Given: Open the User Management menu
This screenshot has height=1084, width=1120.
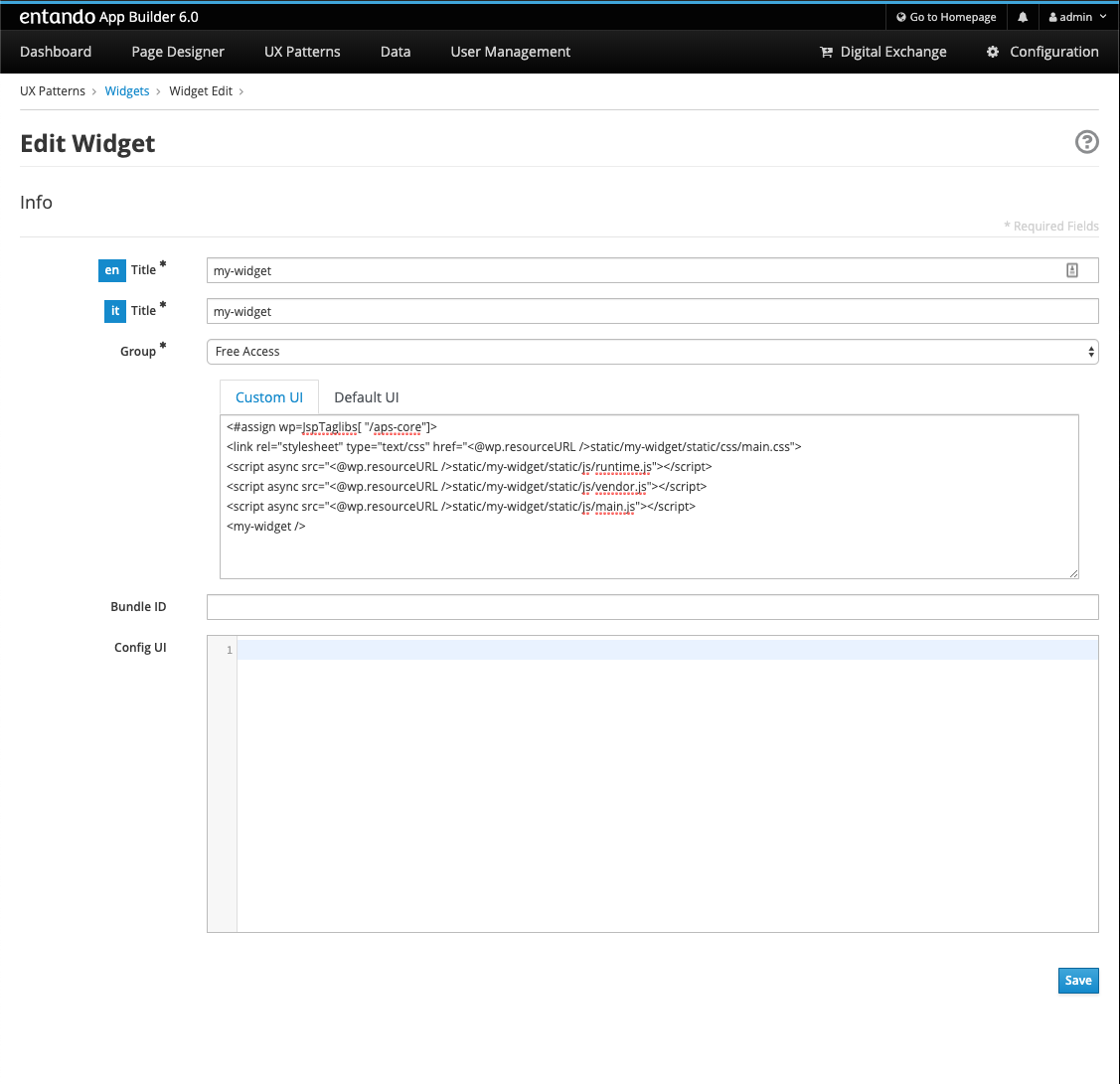Looking at the screenshot, I should [x=510, y=52].
